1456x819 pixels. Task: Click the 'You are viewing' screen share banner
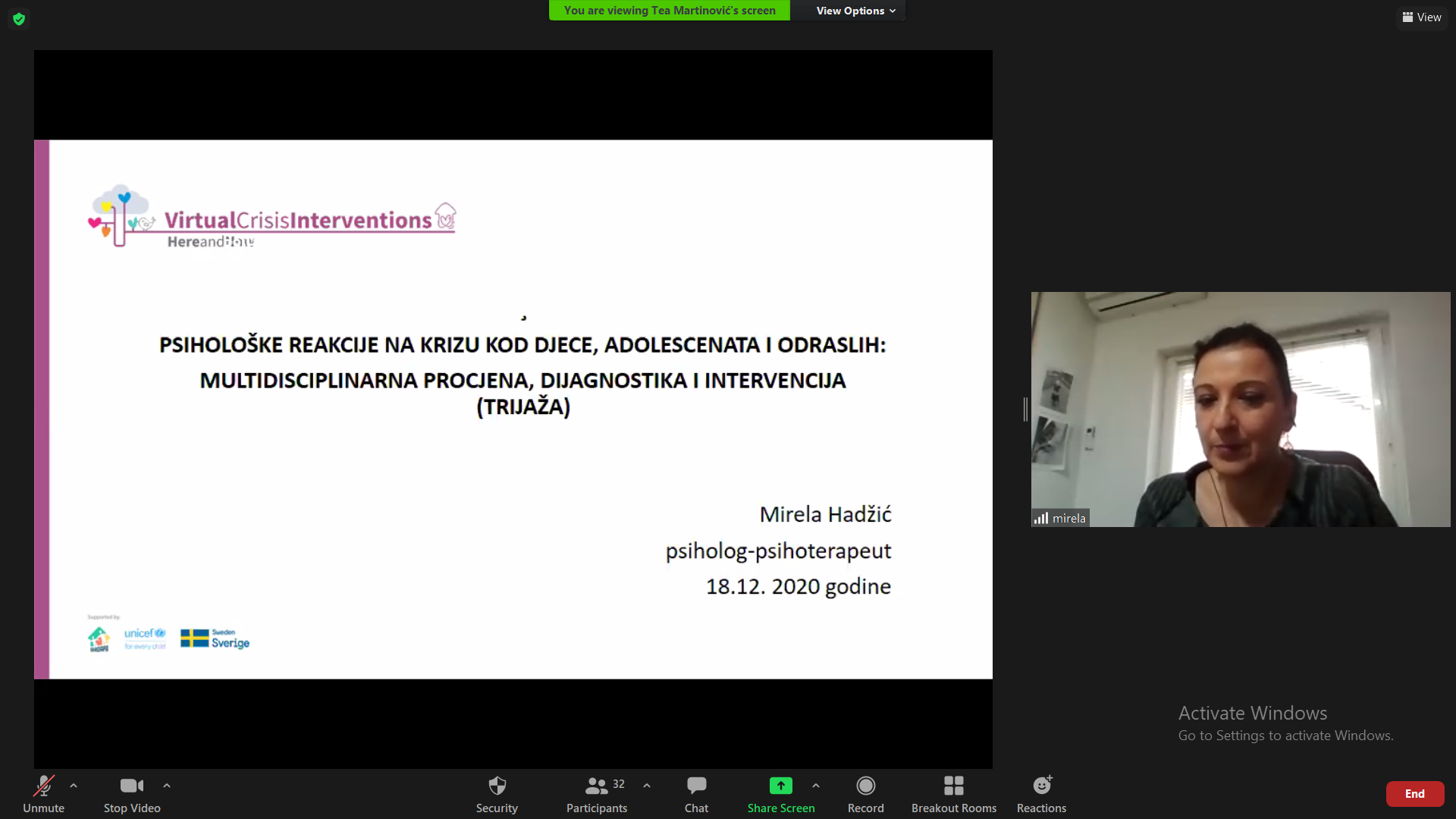669,11
